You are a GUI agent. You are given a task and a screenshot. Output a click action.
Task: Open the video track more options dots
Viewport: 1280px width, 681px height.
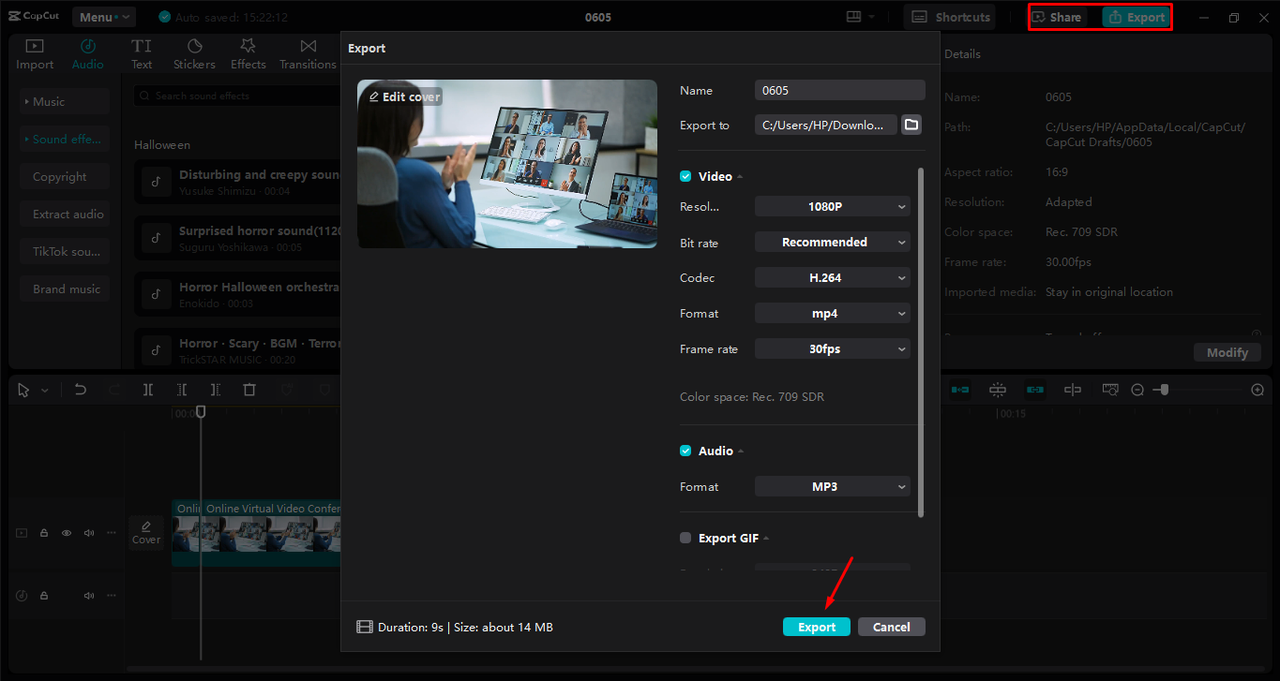click(112, 533)
